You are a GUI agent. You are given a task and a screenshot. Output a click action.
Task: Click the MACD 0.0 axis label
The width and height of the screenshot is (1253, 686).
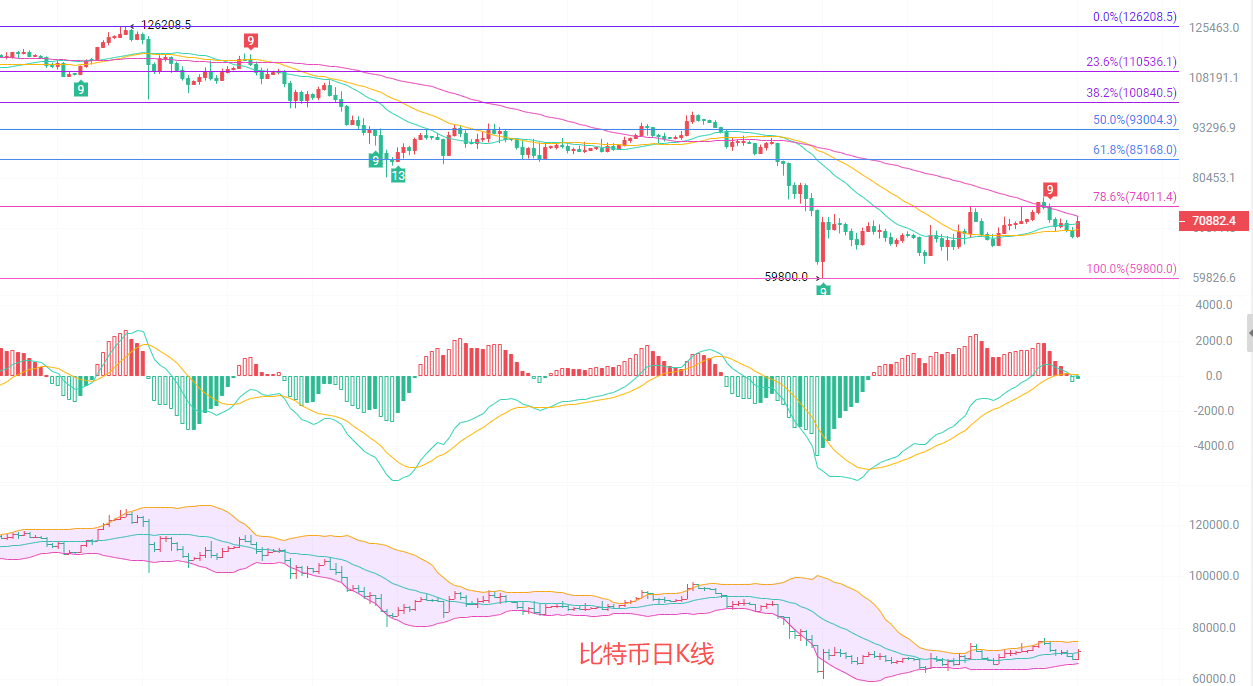(1213, 376)
